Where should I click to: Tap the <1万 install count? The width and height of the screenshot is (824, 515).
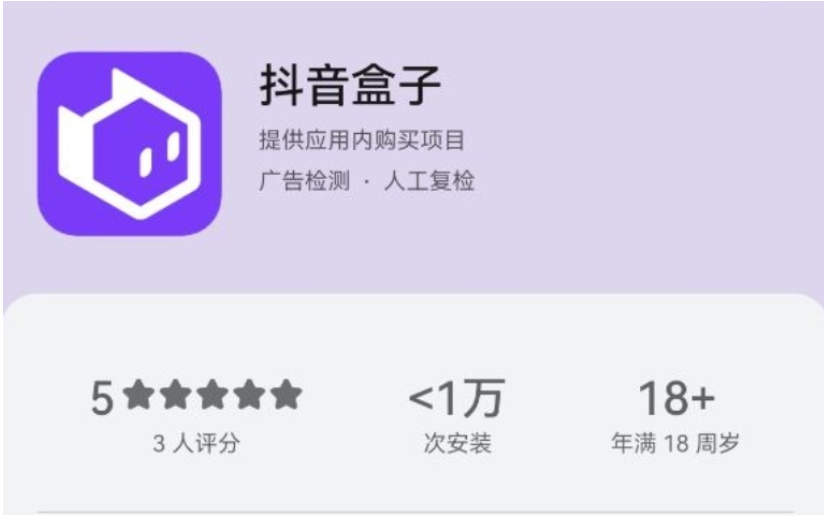tap(457, 398)
